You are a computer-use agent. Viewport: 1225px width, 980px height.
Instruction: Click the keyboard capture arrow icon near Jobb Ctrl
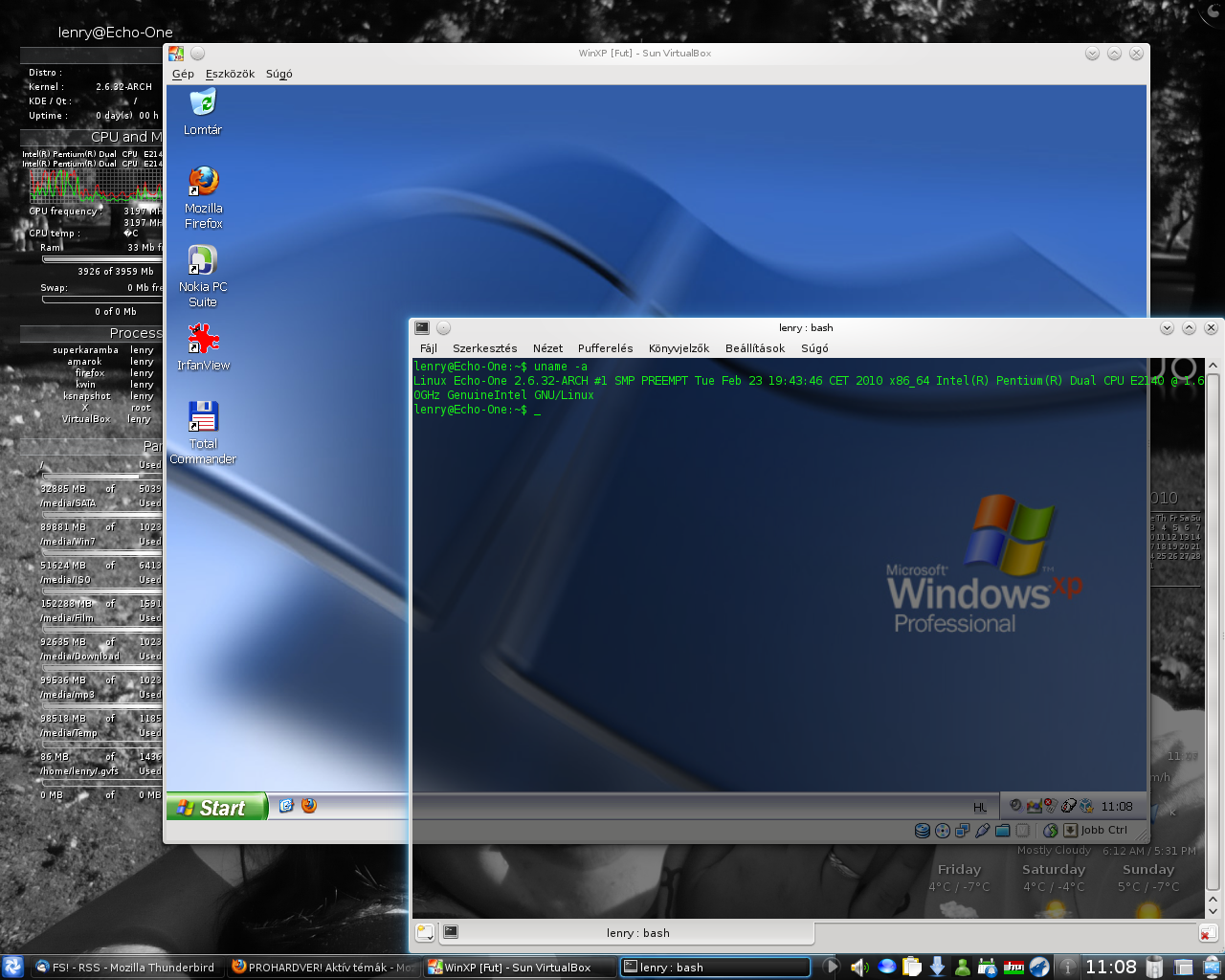pyautogui.click(x=1071, y=831)
